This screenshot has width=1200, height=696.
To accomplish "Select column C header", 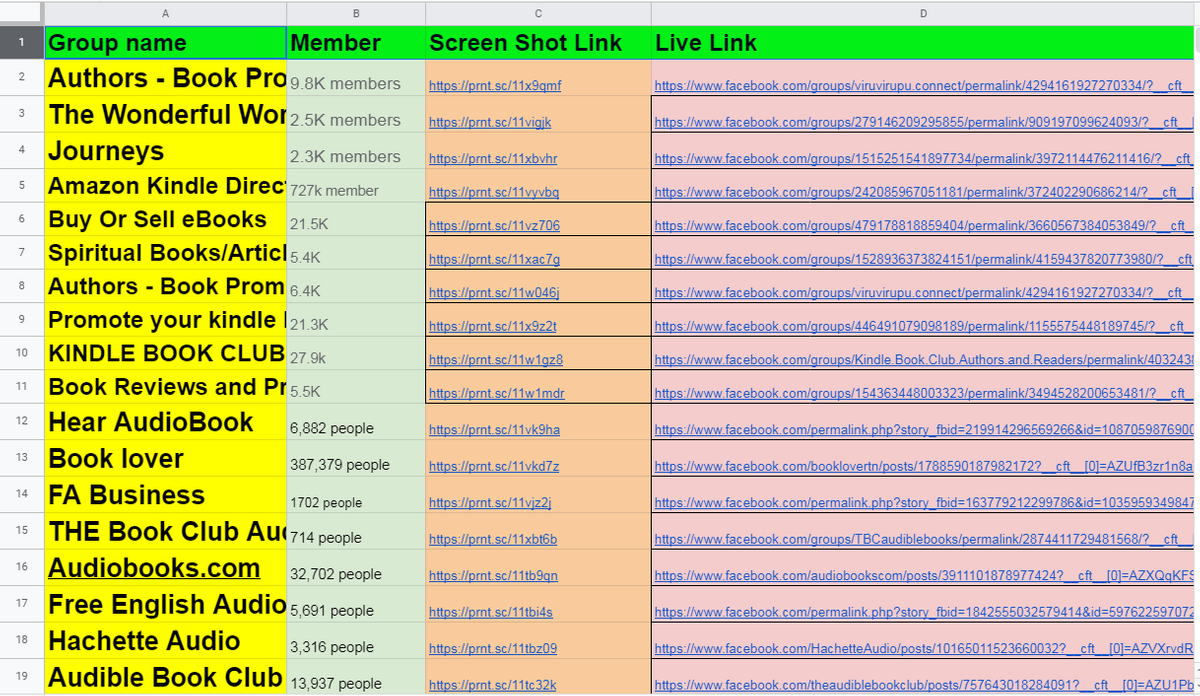I will [538, 13].
